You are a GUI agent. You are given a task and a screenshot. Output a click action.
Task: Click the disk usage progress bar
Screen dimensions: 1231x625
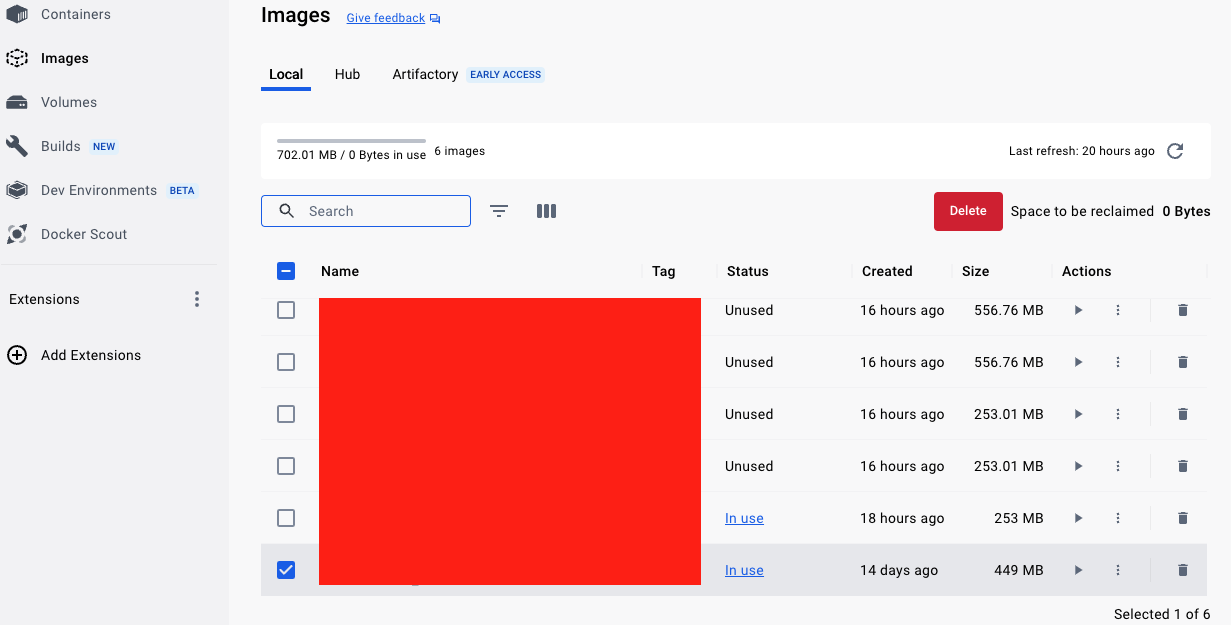coord(351,141)
